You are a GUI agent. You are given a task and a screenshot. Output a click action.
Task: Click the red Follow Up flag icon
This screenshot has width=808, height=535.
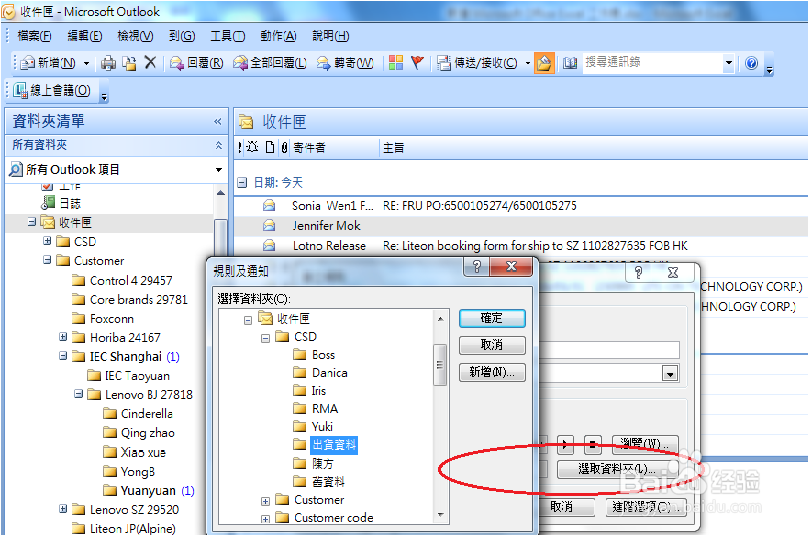coord(417,63)
